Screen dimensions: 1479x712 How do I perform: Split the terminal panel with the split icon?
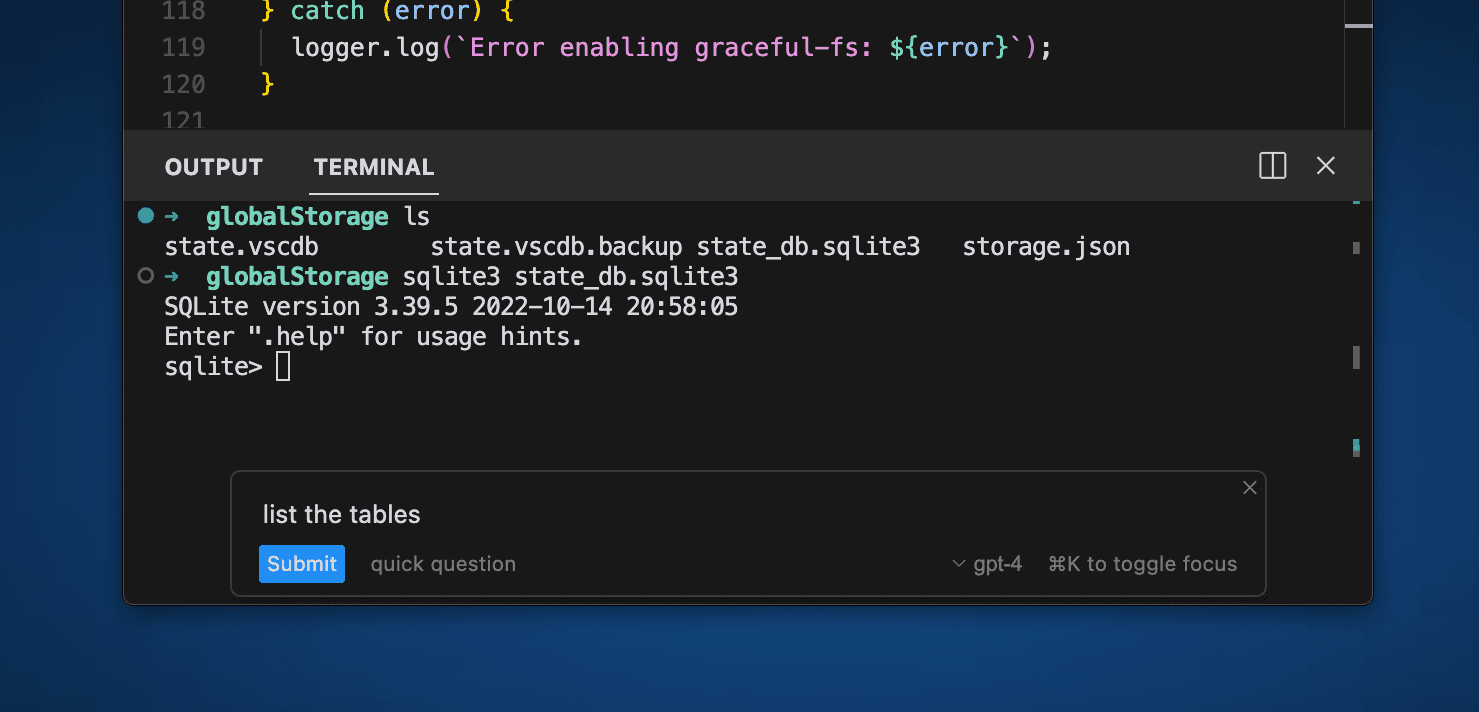tap(1272, 166)
